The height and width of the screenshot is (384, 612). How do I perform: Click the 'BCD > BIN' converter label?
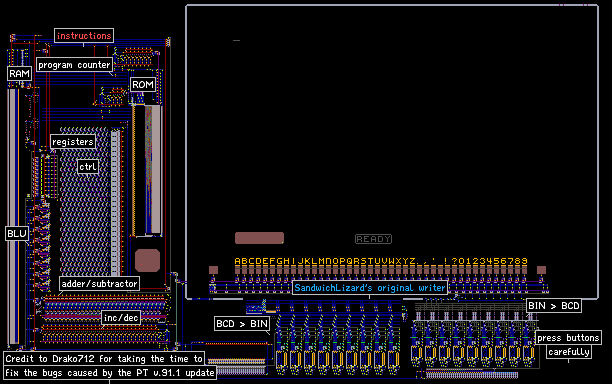[x=242, y=324]
